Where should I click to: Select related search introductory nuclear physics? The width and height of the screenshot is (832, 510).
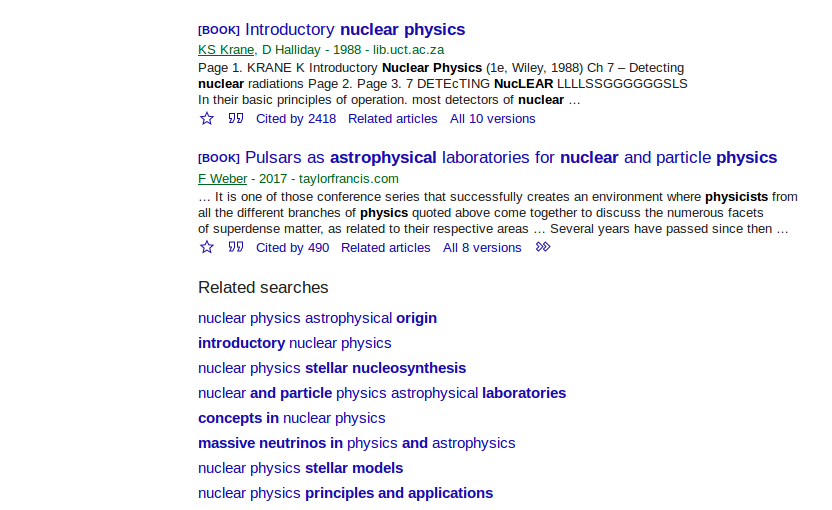294,343
